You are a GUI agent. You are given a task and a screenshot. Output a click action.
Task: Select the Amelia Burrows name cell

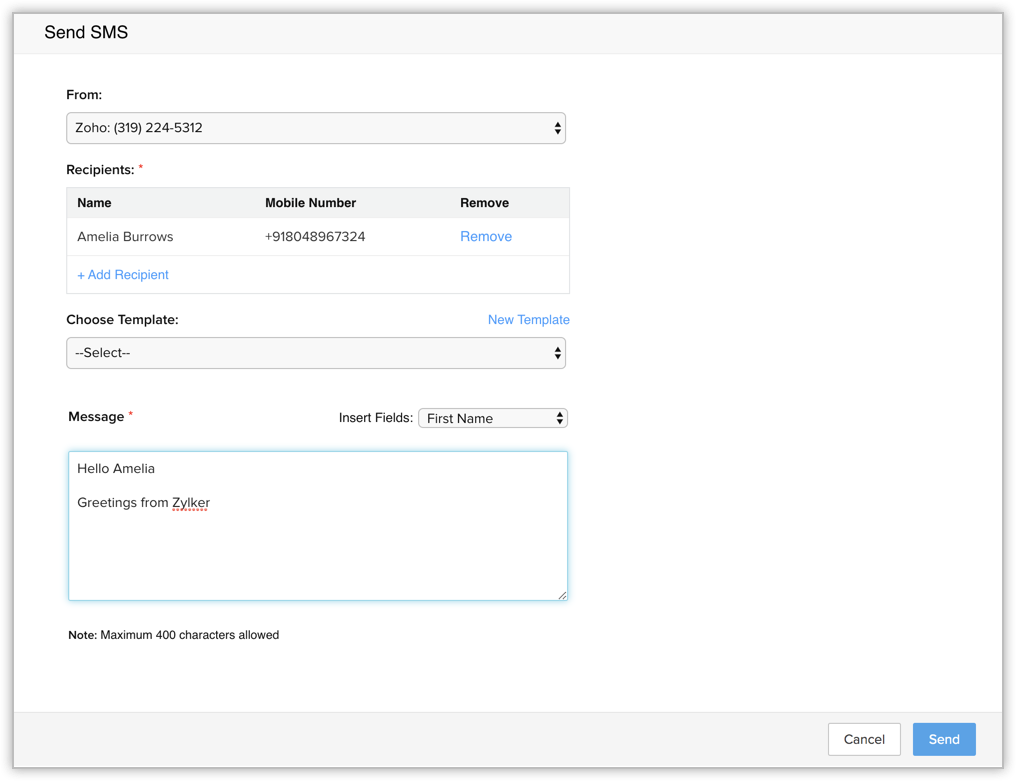[125, 237]
